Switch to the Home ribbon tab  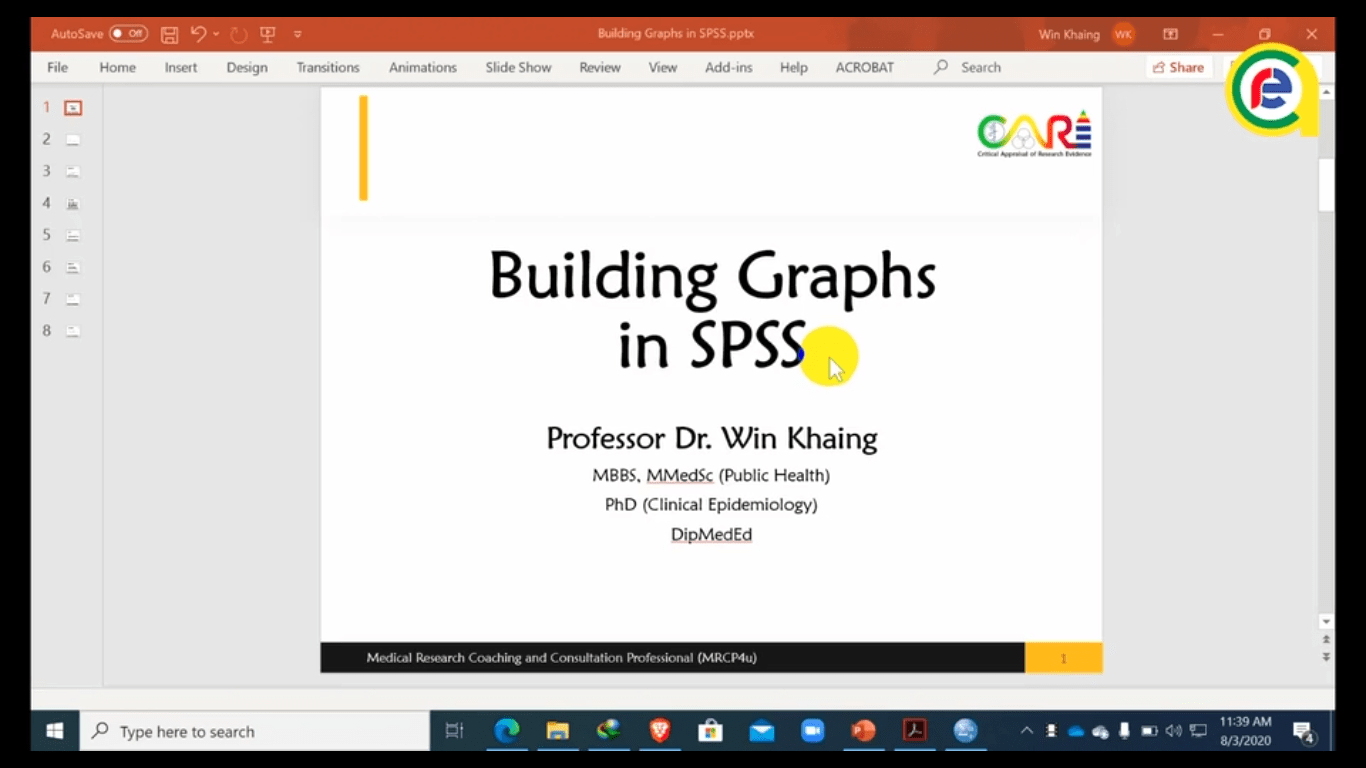(117, 67)
